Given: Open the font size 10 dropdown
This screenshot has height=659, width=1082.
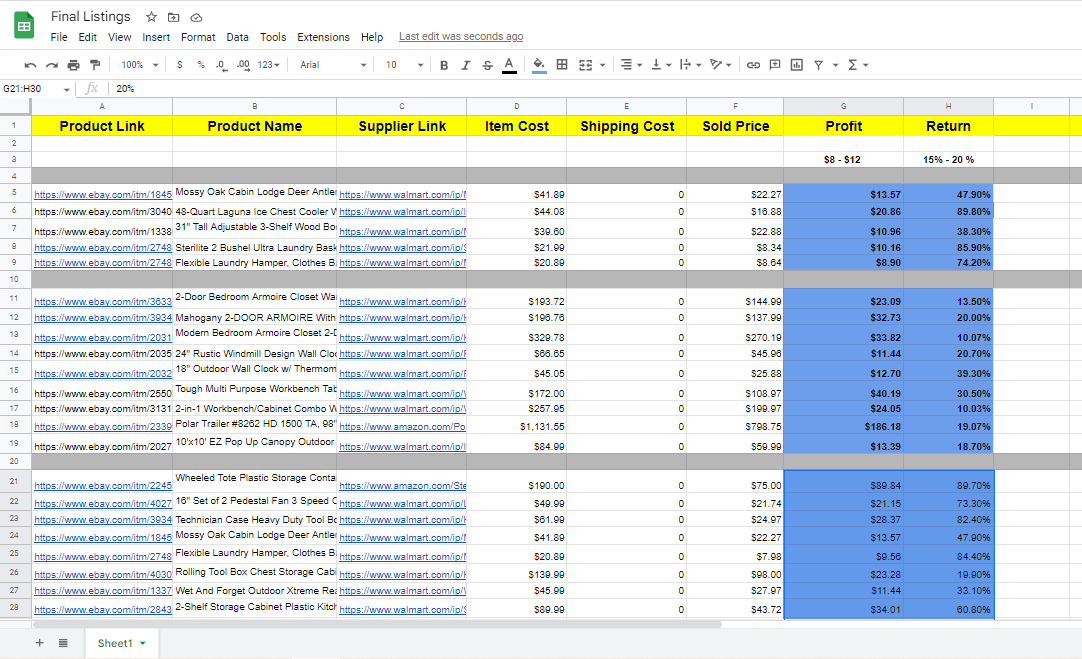Looking at the screenshot, I should pos(404,65).
